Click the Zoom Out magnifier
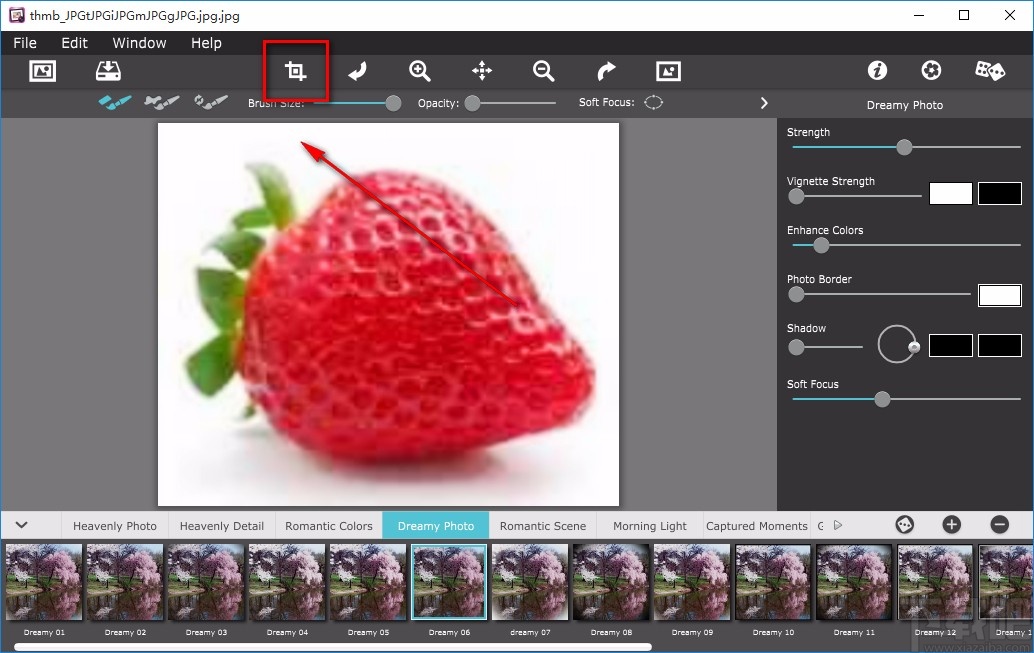The width and height of the screenshot is (1034, 653). click(543, 71)
